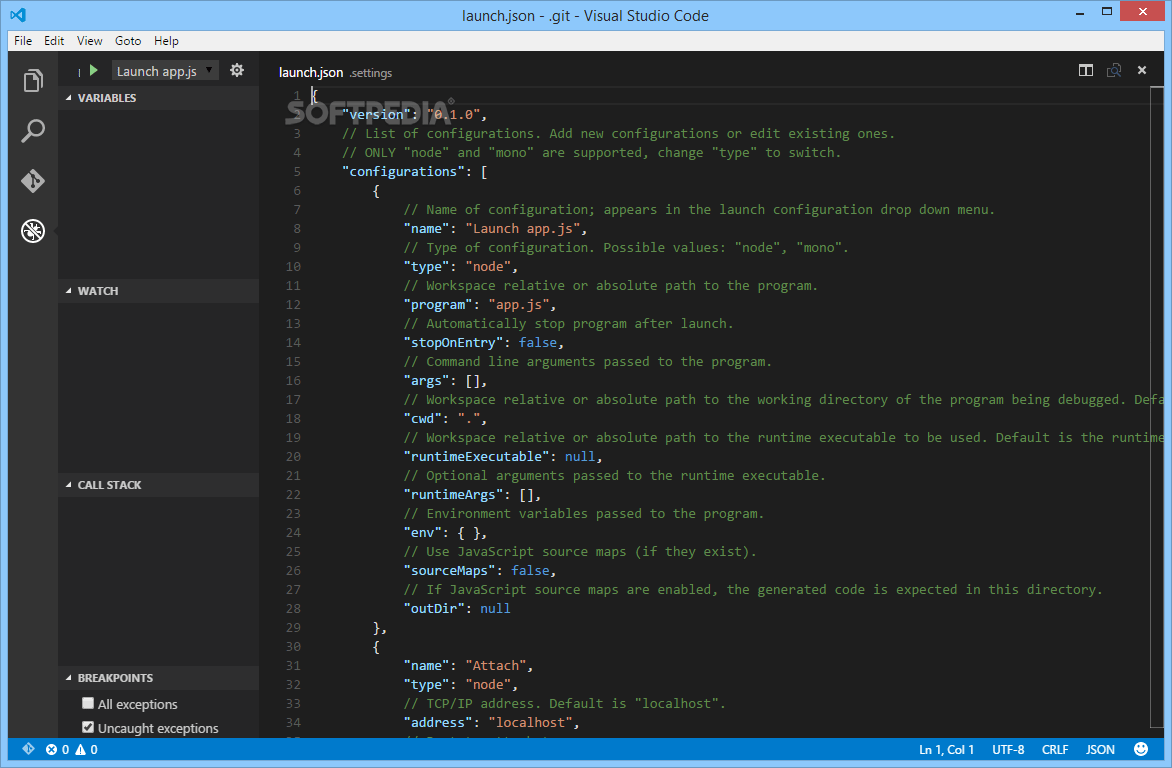Change the CRLF line ending setting
1172x768 pixels.
(x=1055, y=749)
